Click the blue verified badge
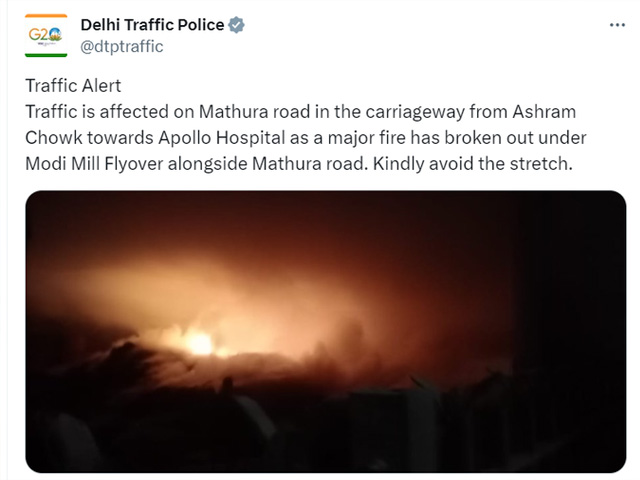 (236, 25)
